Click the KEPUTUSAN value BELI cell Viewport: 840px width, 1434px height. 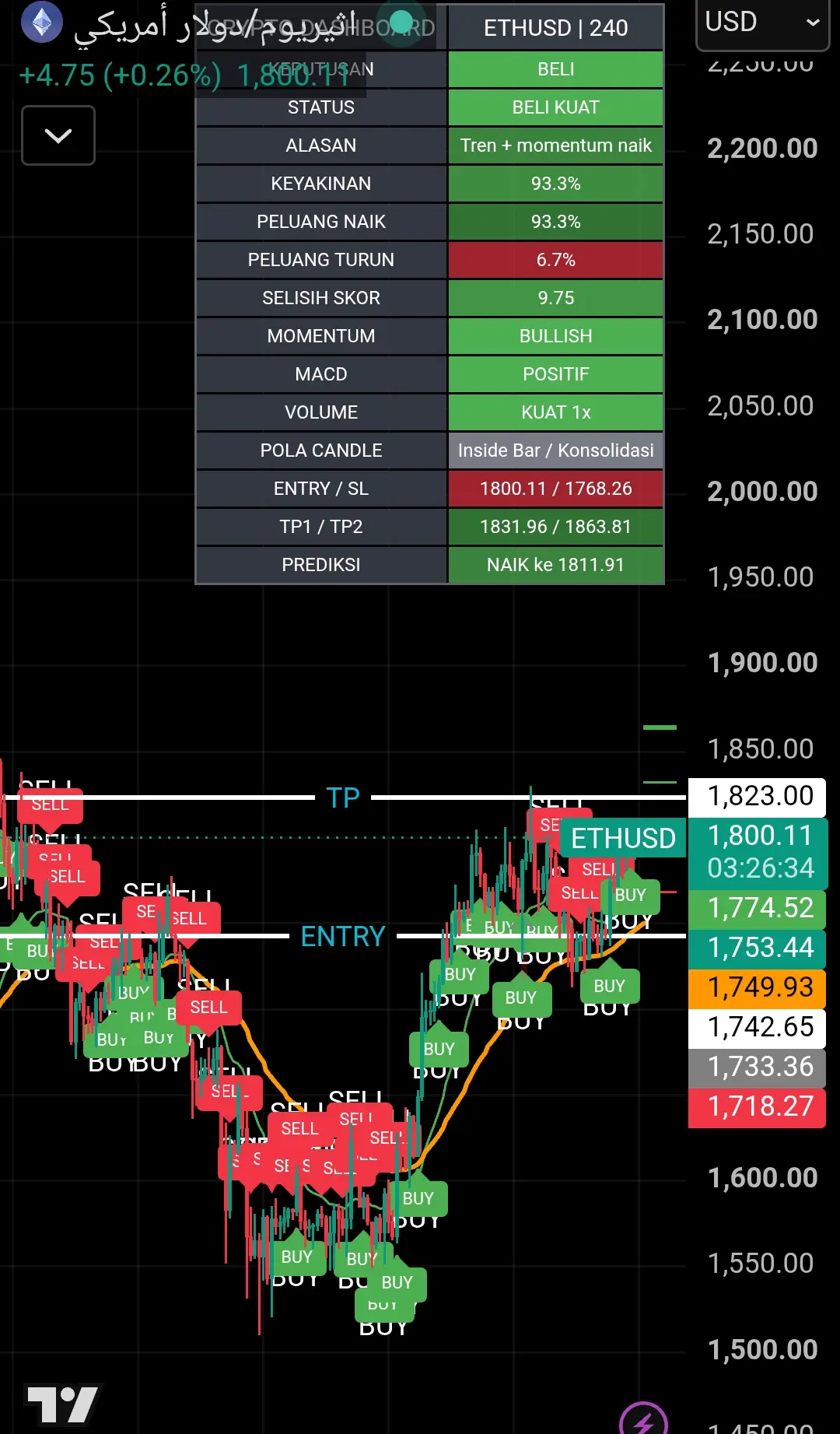tap(555, 69)
